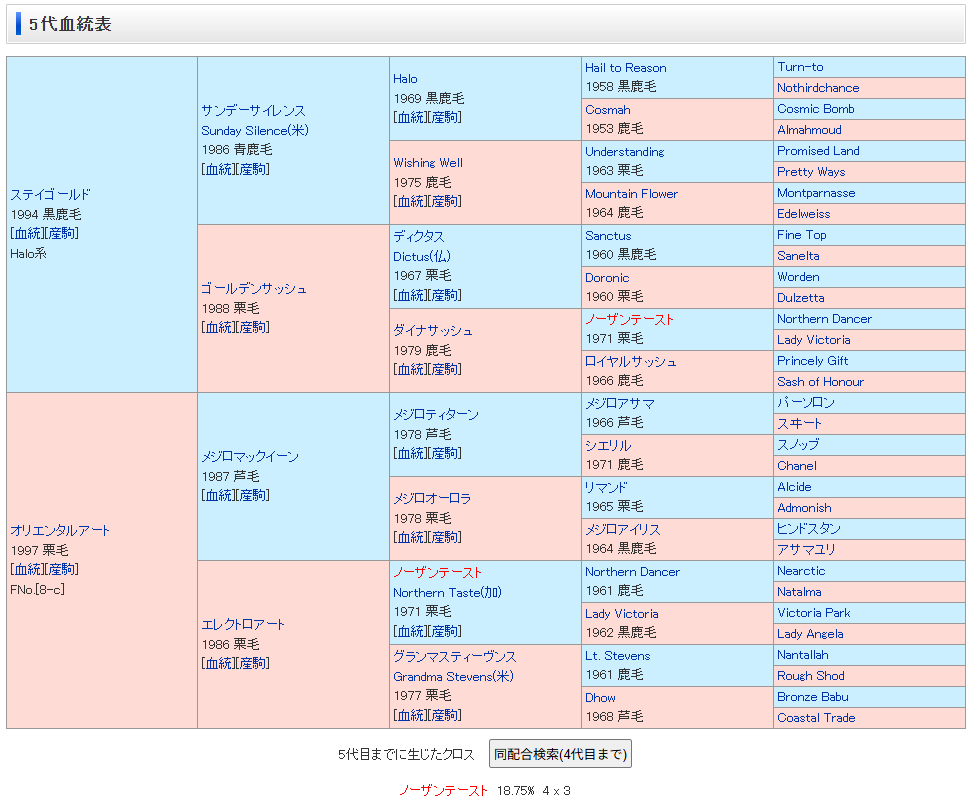Click Almahmoud in the fifth generation
The image size is (972, 798).
click(x=809, y=130)
